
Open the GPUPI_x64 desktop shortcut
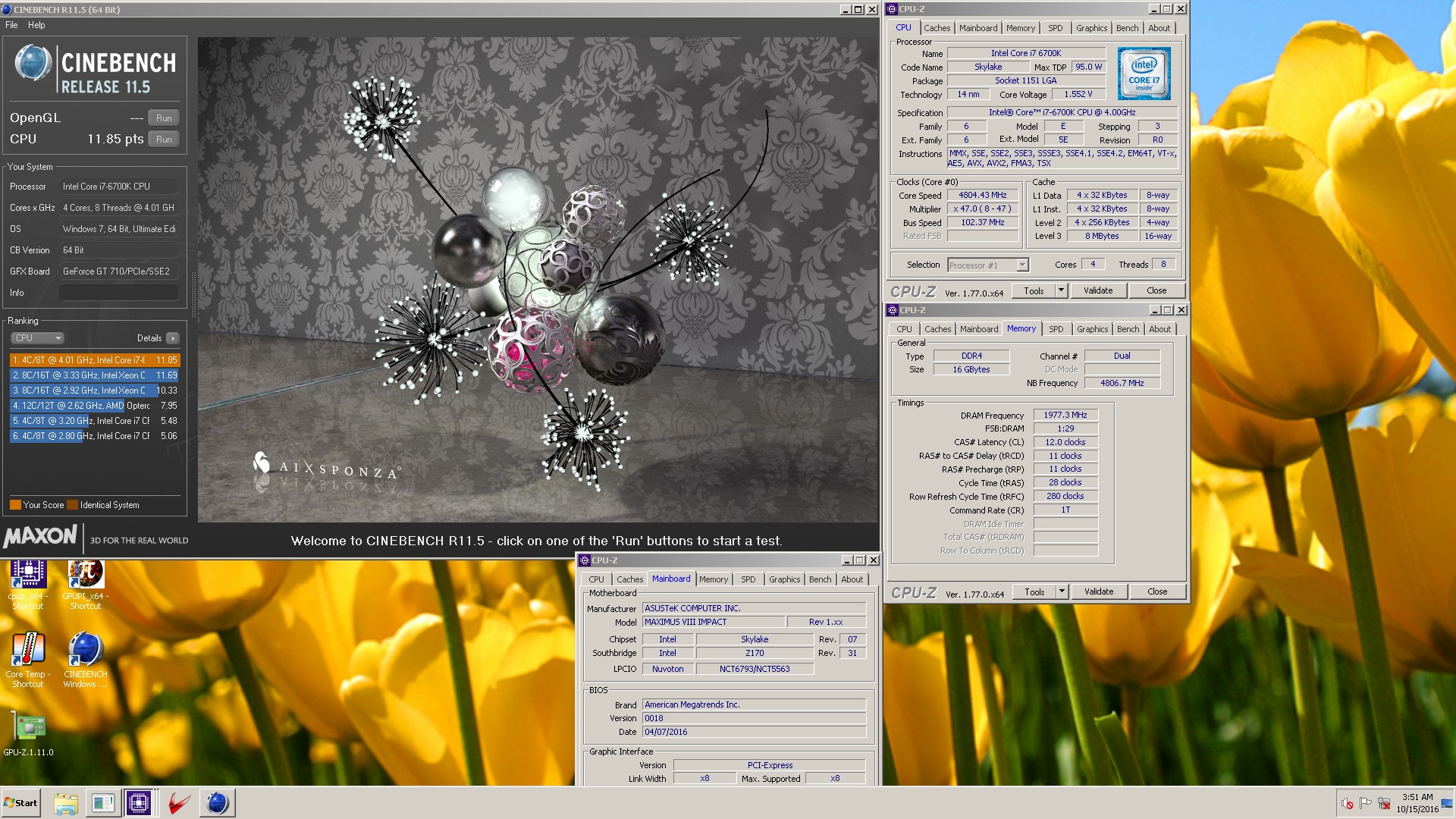85,584
